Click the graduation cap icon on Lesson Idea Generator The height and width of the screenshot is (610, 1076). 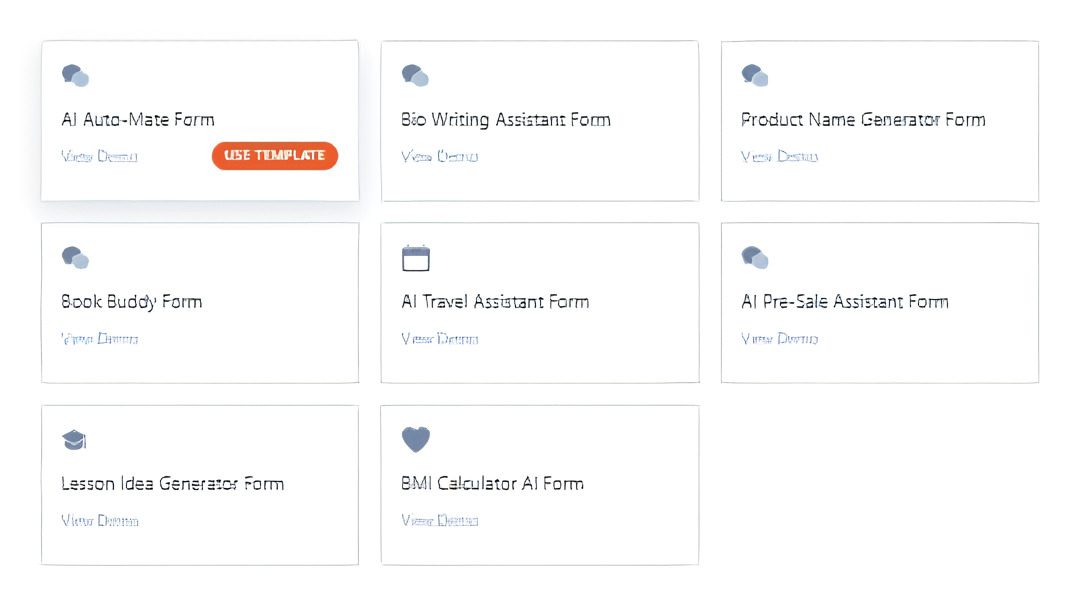pos(76,439)
